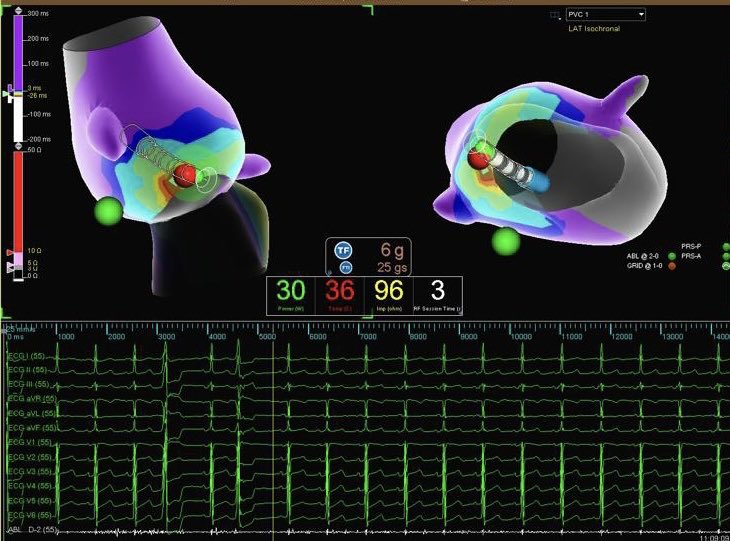This screenshot has width=730, height=541.
Task: Click the LAT Isochronal map type label
Action: [594, 28]
